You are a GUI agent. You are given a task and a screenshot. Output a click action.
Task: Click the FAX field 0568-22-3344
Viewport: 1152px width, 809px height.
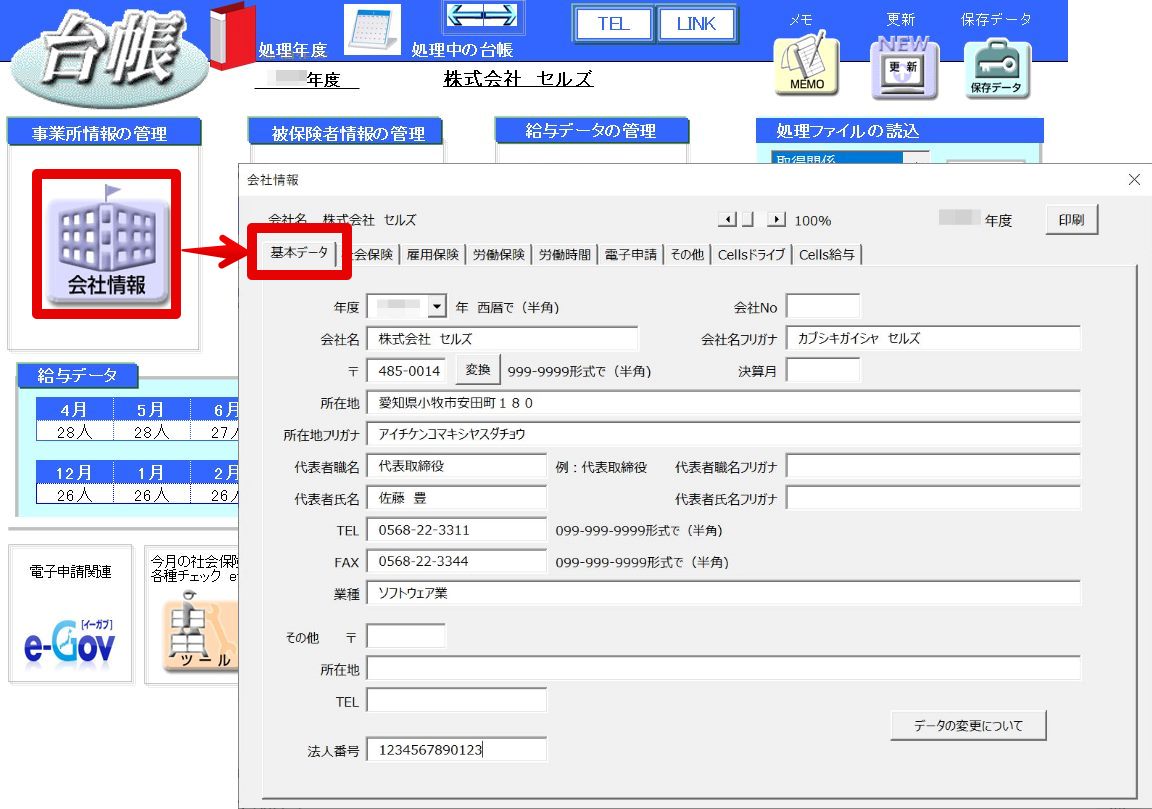click(456, 561)
